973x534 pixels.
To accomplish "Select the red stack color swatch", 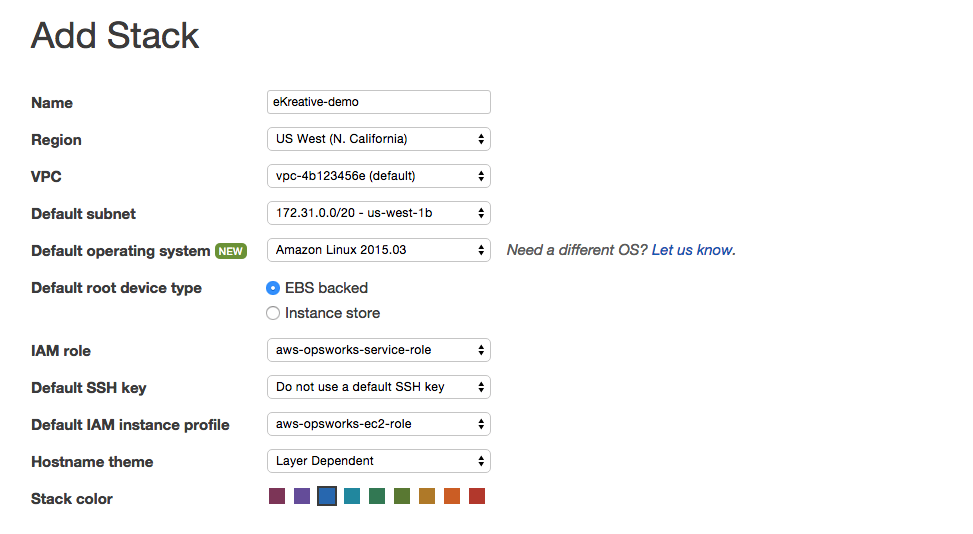I will [x=477, y=496].
